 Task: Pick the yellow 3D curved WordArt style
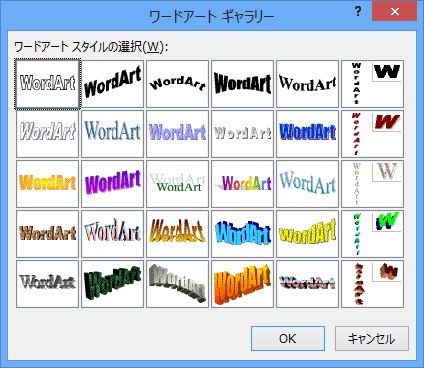tap(307, 234)
